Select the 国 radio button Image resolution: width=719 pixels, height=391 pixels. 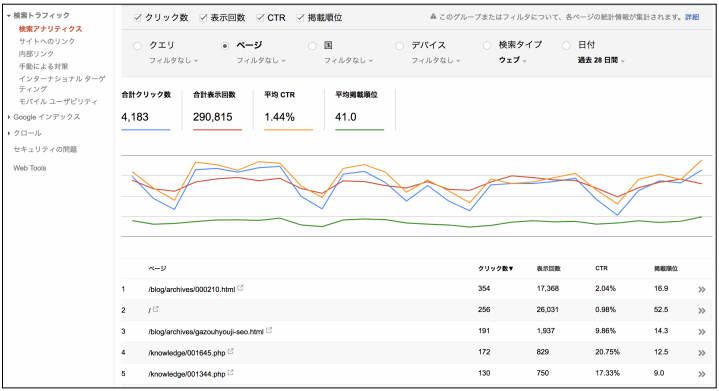tap(312, 46)
